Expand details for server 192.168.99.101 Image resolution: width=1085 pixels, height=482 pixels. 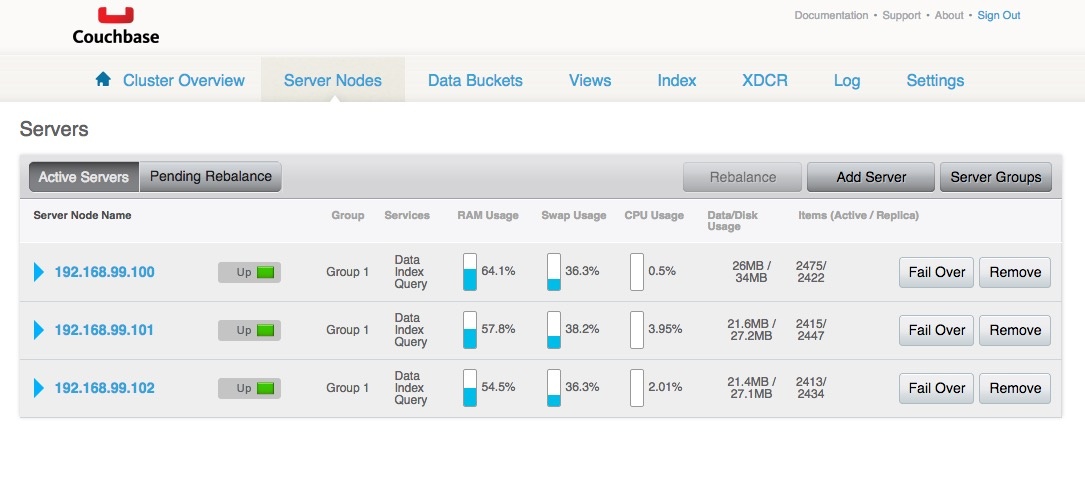pyautogui.click(x=39, y=330)
